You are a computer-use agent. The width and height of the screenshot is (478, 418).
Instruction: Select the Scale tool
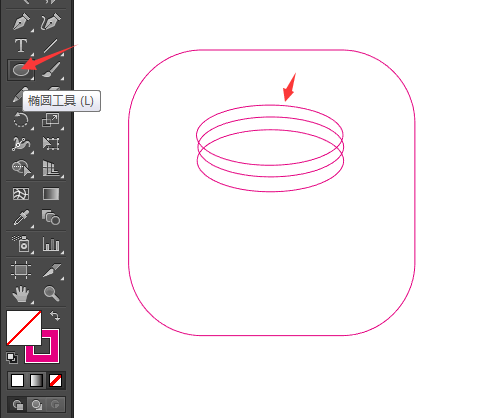[x=51, y=120]
